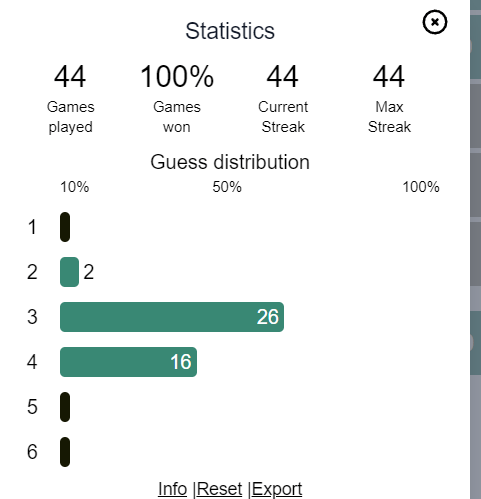Click the Statistics title
481x499 pixels.
(230, 31)
